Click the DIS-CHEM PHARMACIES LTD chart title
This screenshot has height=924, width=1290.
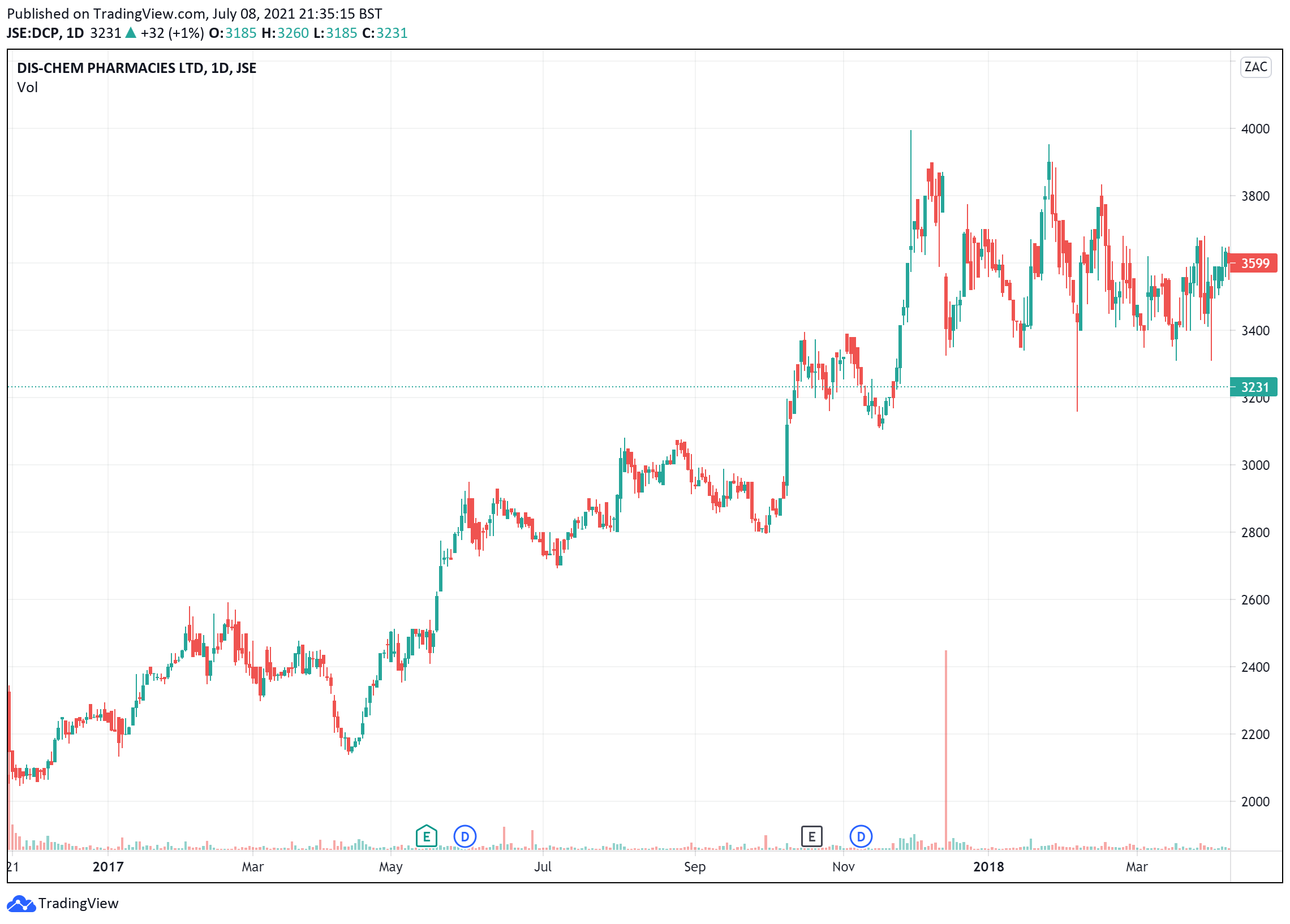point(136,68)
